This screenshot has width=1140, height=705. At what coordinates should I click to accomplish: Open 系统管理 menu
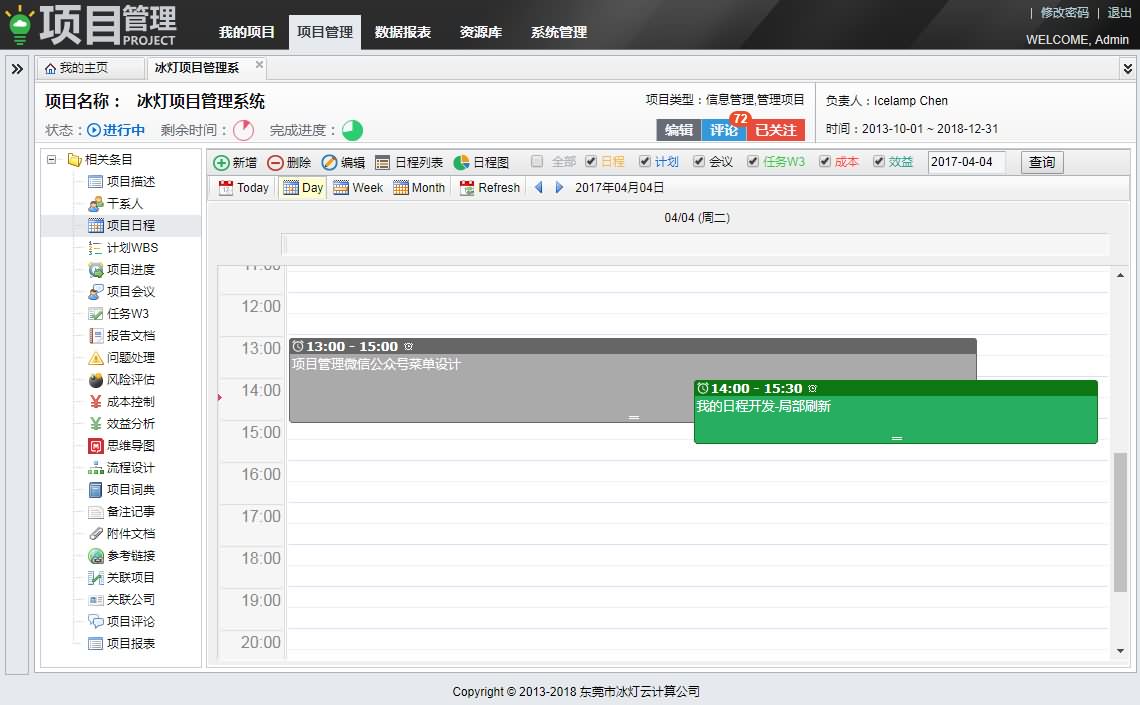click(558, 32)
